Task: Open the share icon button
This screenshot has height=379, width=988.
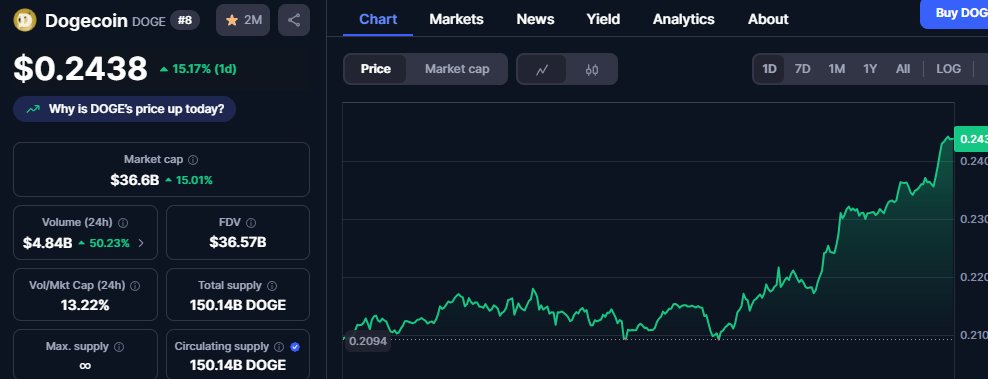Action: (294, 20)
